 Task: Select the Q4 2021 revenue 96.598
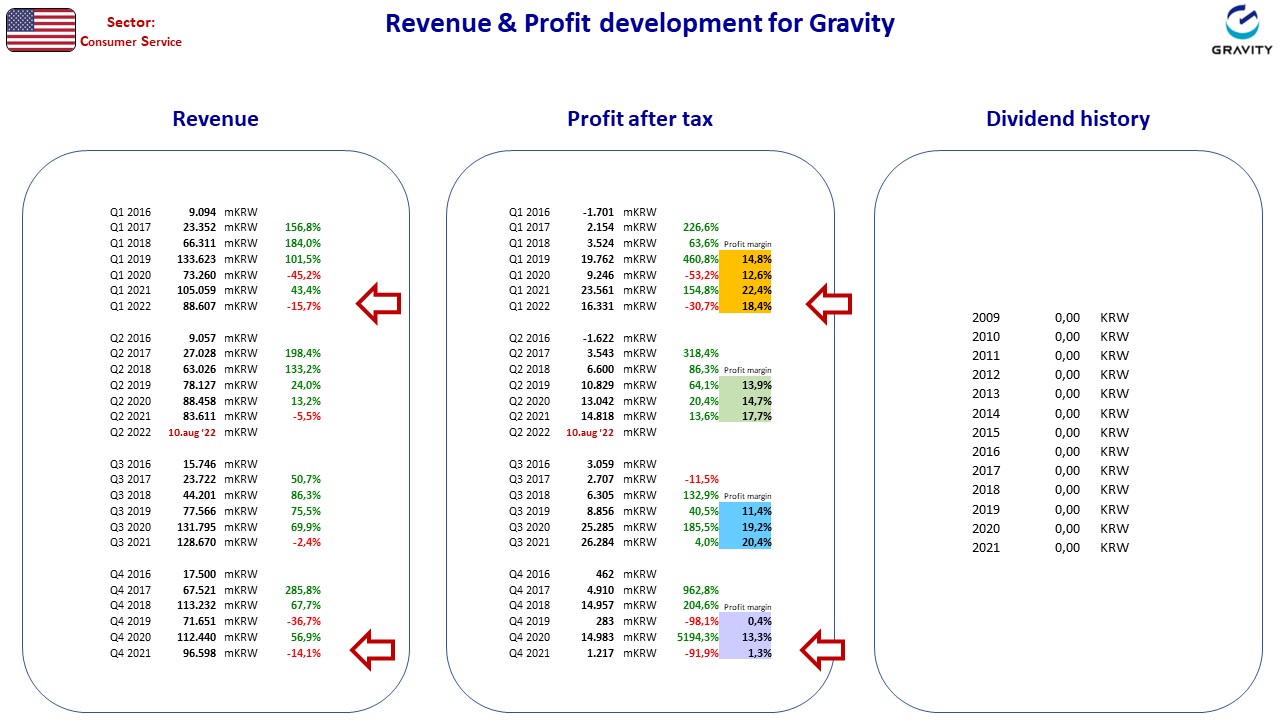(x=199, y=653)
